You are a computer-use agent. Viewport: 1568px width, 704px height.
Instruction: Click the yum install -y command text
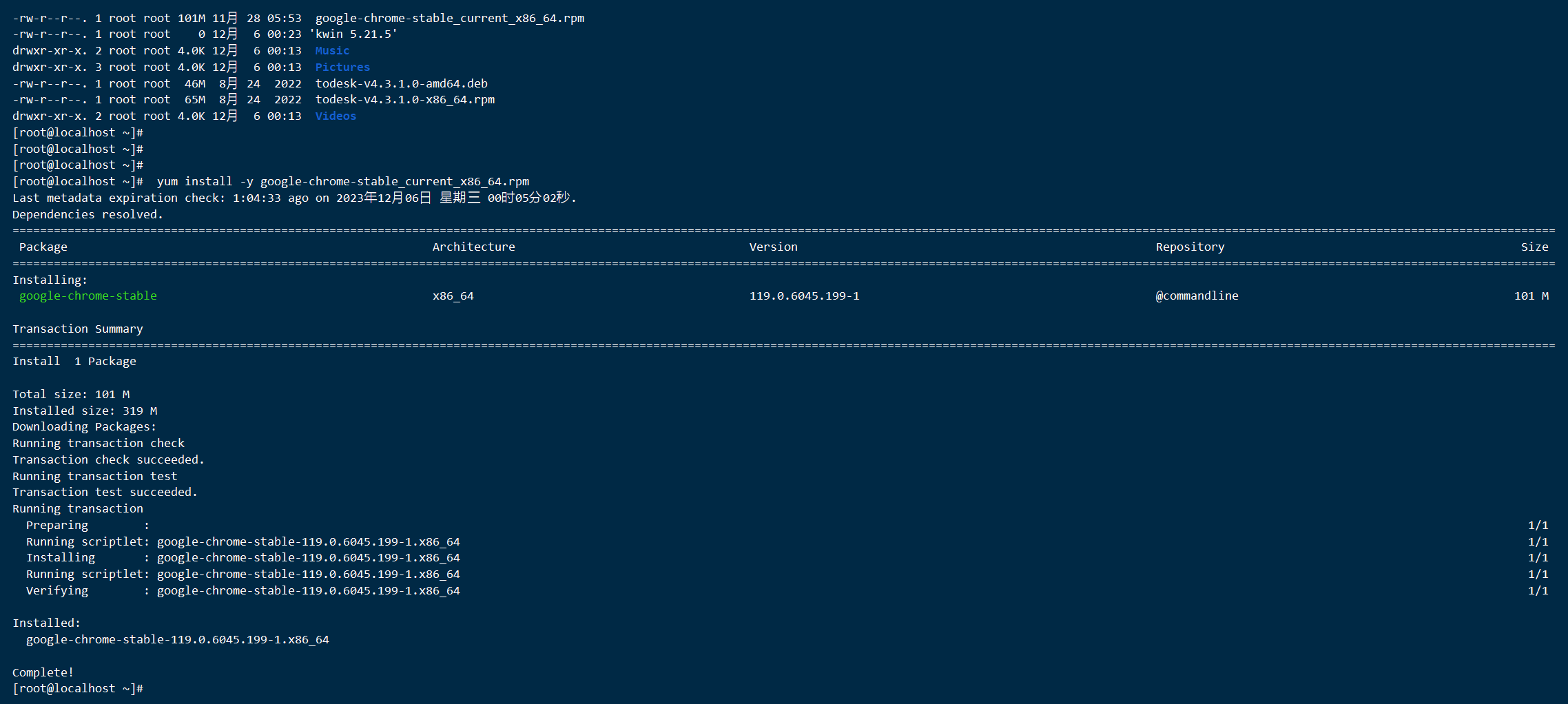pos(343,182)
